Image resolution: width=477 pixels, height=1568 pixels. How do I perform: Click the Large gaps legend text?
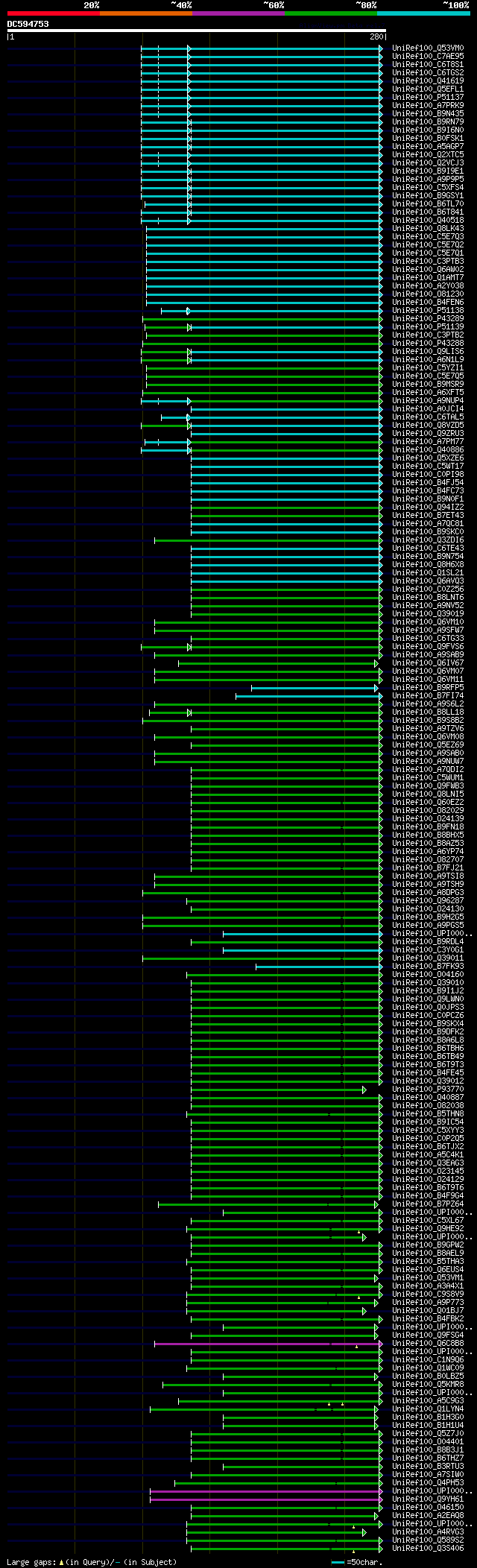pyautogui.click(x=92, y=1561)
